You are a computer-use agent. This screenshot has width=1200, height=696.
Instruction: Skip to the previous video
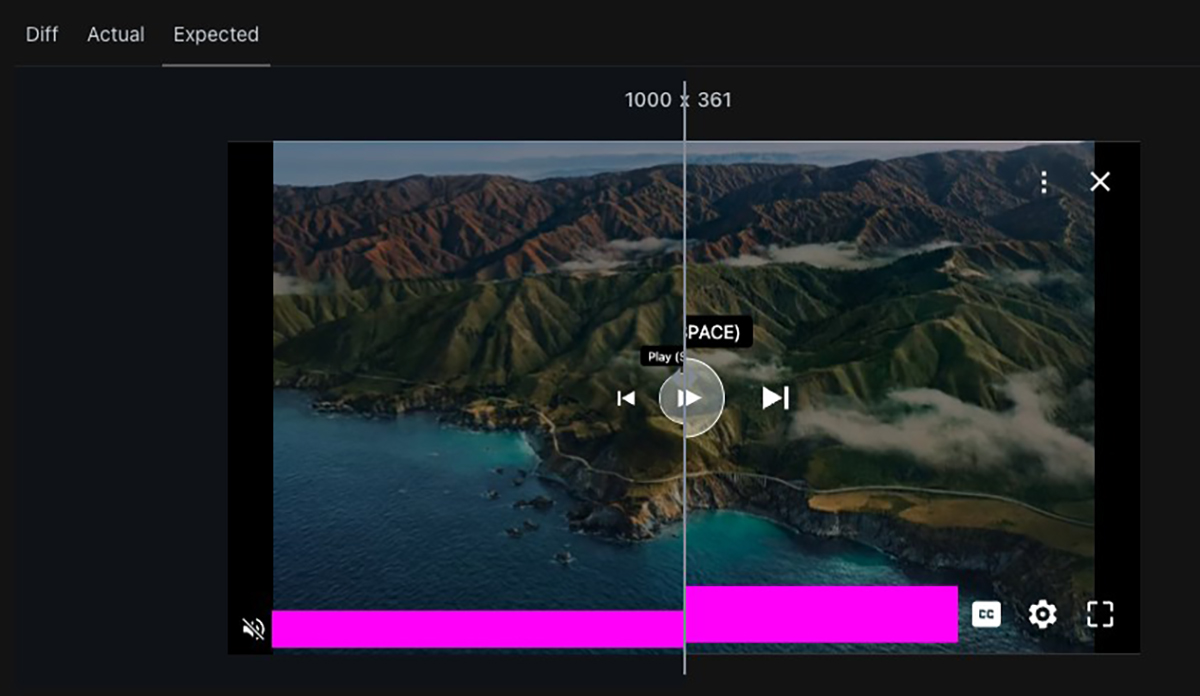click(x=626, y=398)
